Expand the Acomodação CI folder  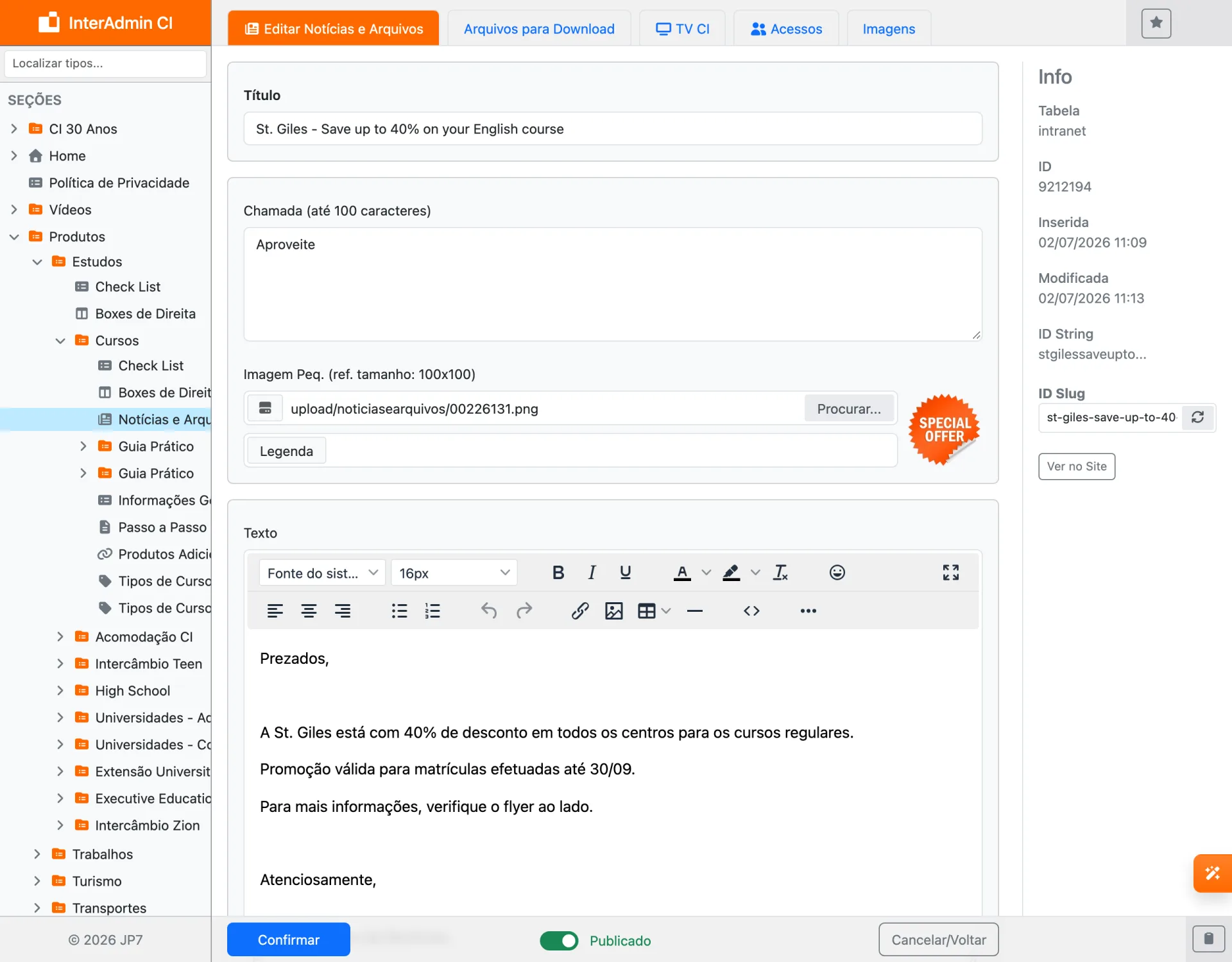coord(60,637)
